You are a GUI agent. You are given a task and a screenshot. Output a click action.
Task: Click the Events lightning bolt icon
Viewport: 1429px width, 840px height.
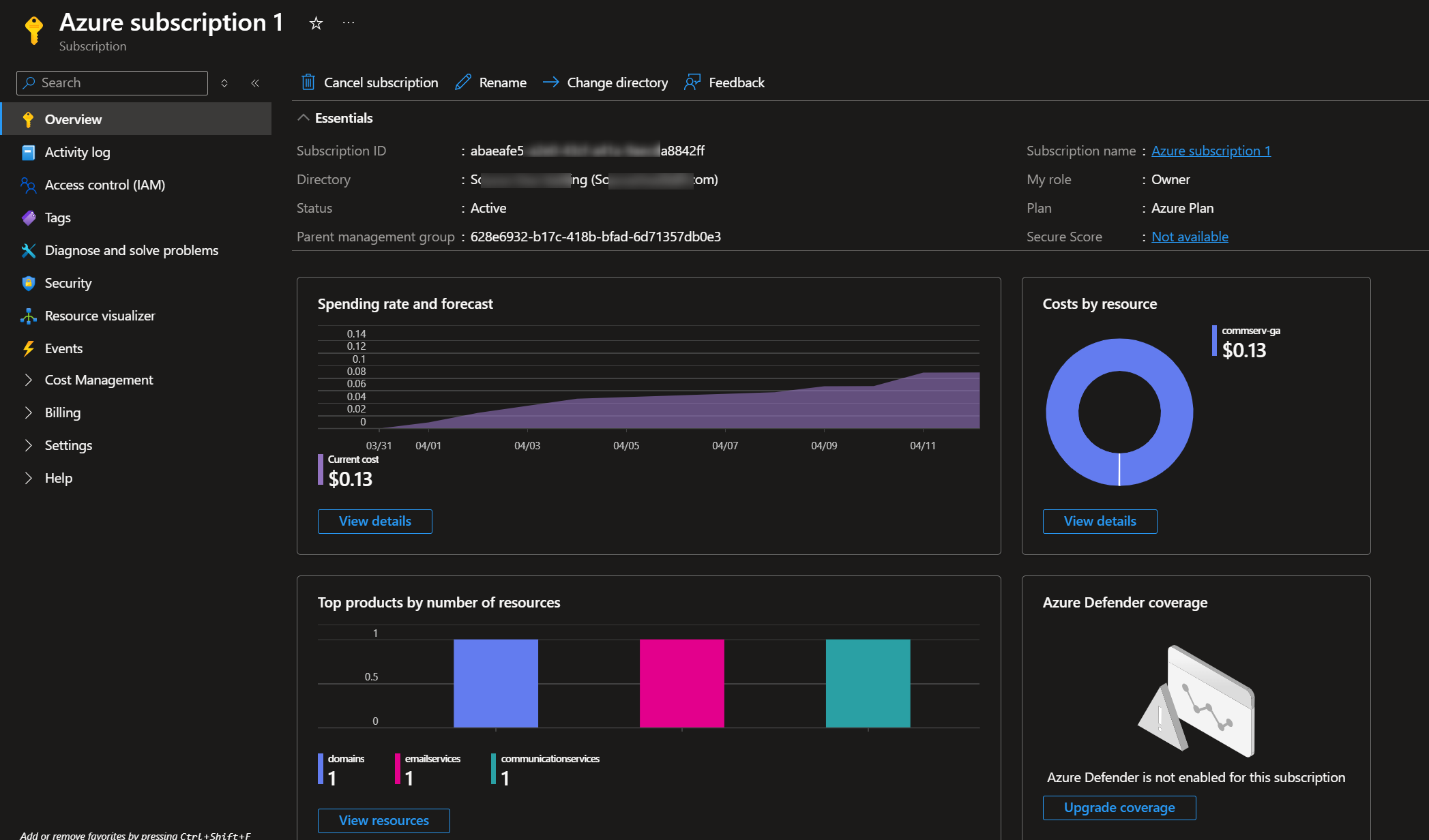tap(28, 348)
